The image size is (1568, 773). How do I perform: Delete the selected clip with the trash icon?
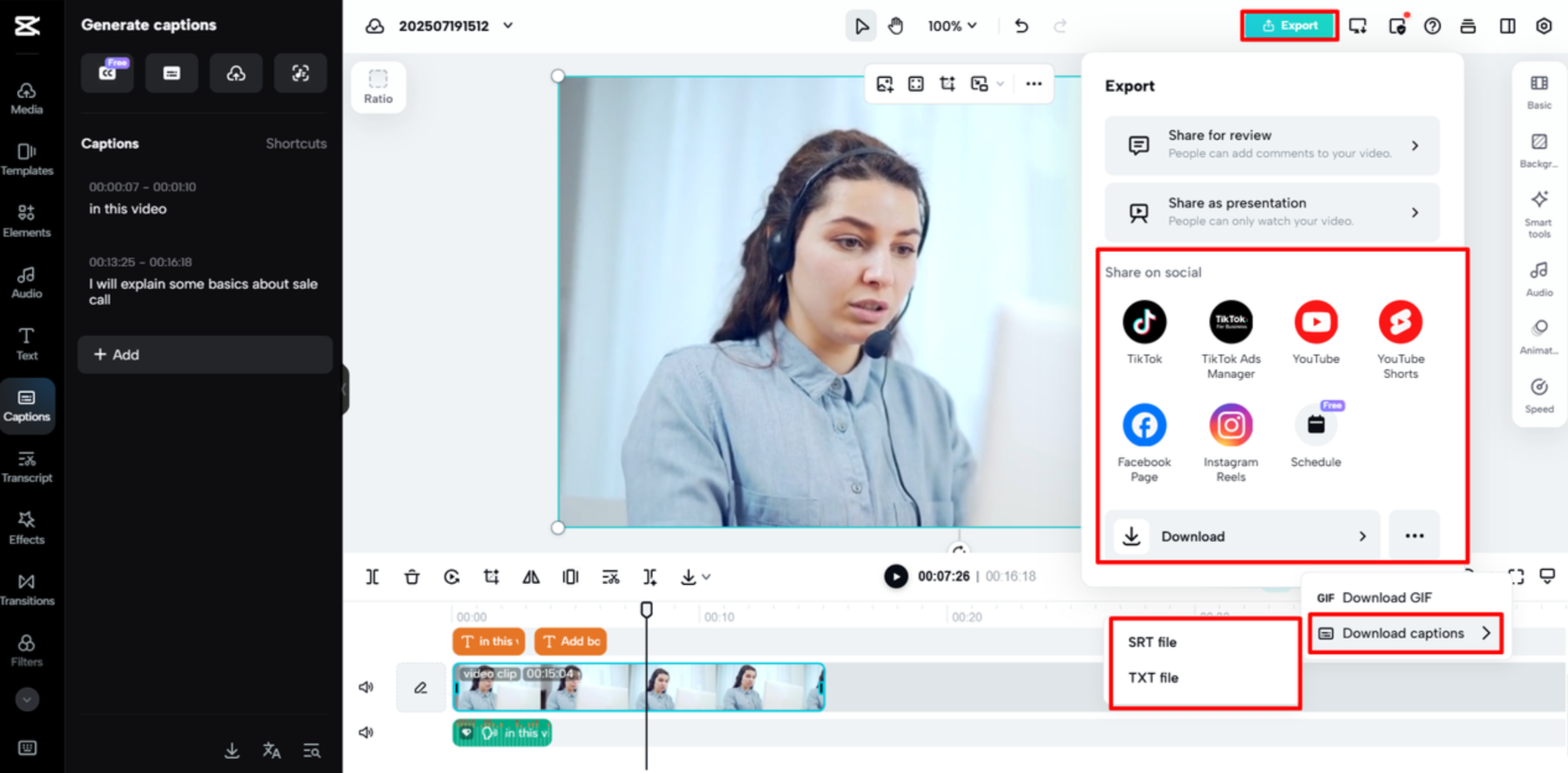(x=411, y=577)
